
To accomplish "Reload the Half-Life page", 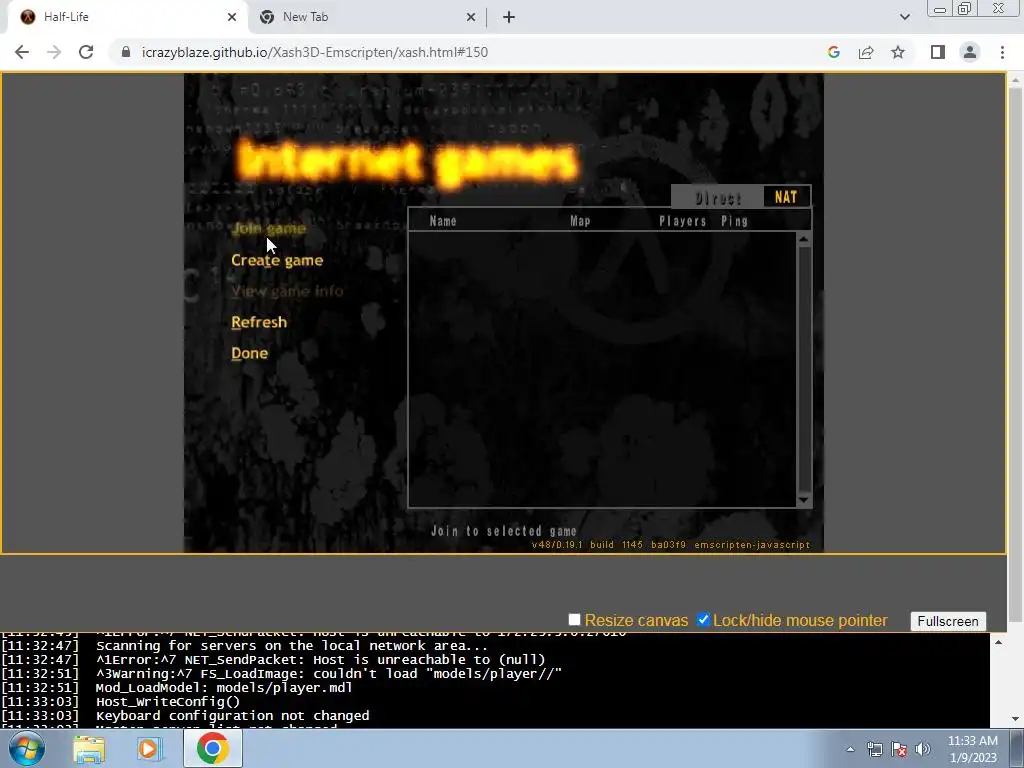I will [86, 52].
